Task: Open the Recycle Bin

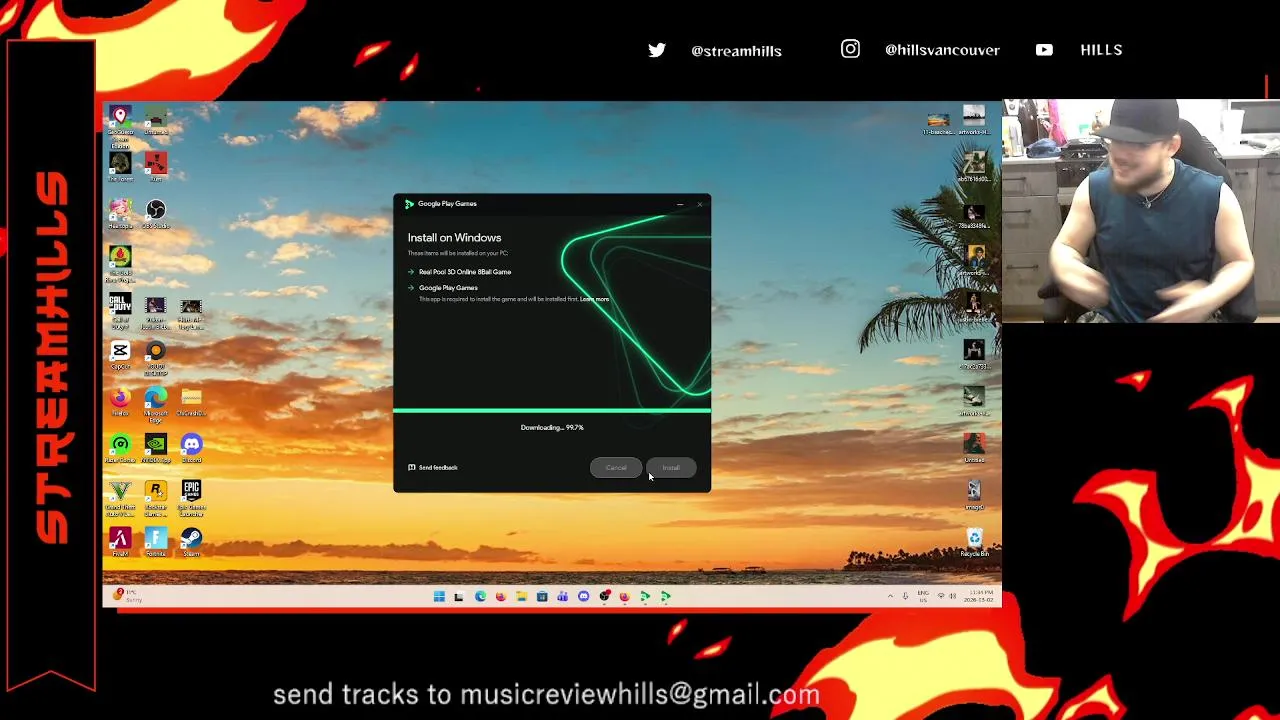Action: click(974, 543)
